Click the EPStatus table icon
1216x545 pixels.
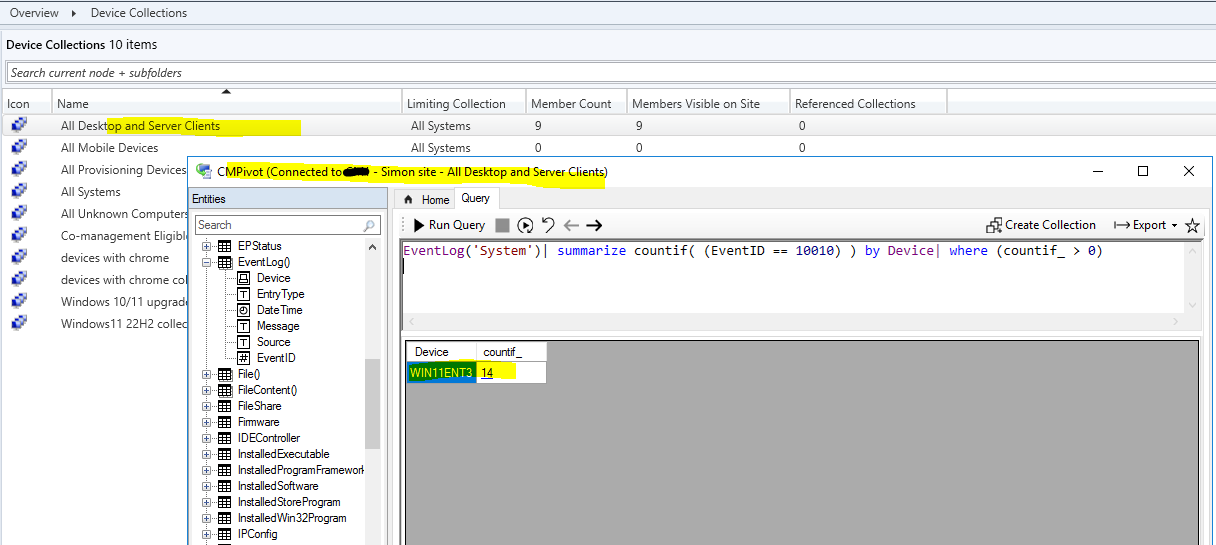[x=224, y=246]
